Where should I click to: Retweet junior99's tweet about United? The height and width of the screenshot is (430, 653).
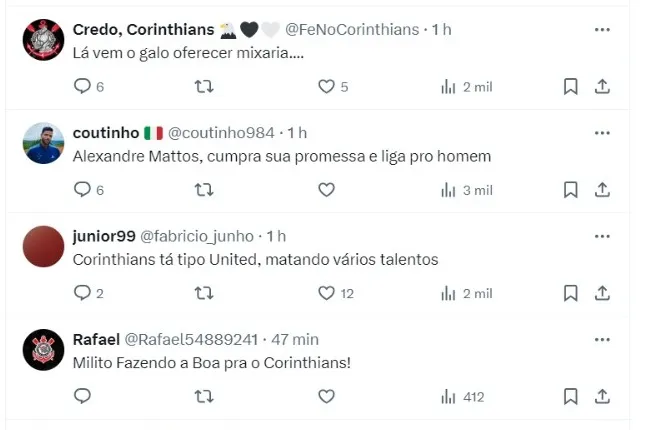204,293
